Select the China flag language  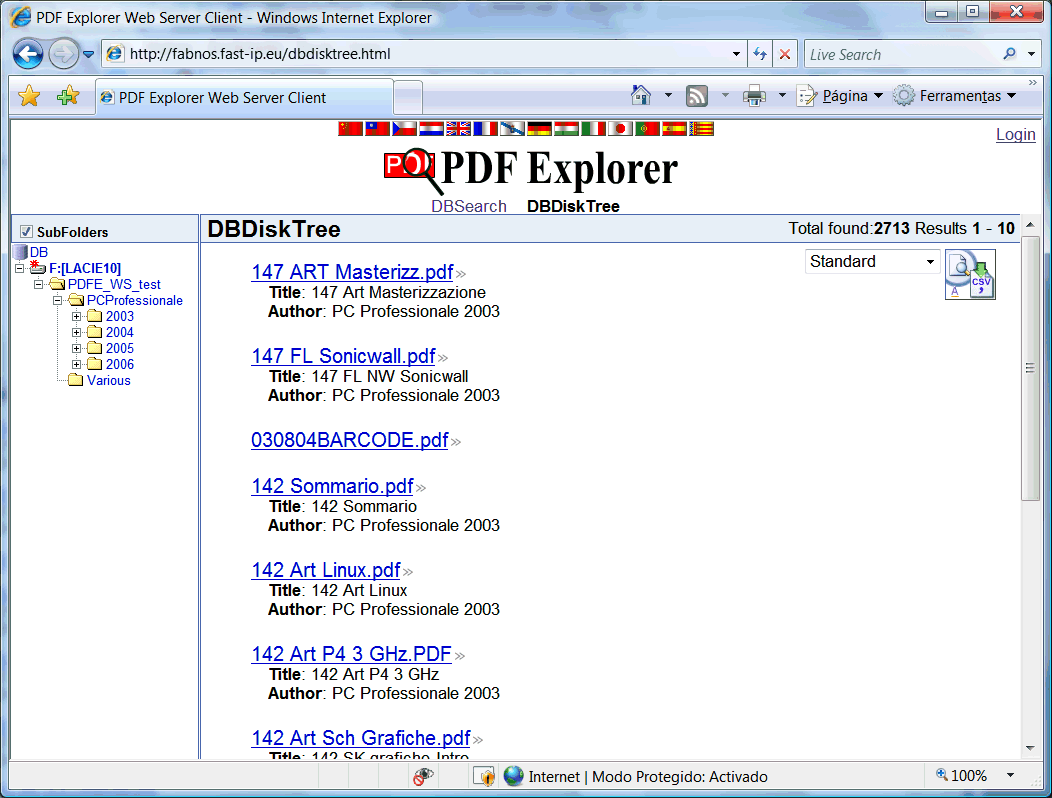350,128
